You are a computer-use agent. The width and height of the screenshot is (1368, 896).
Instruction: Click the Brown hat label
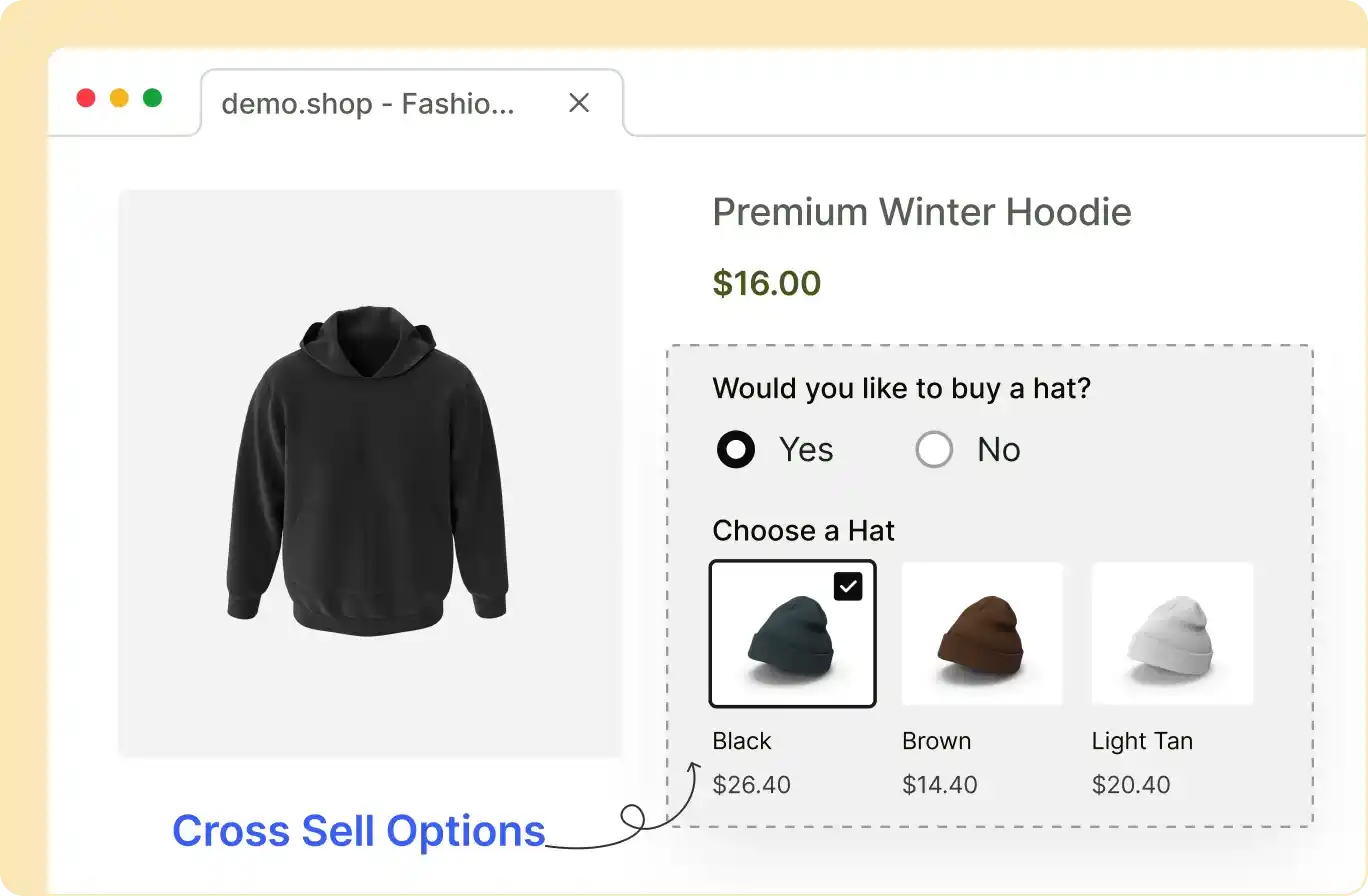(x=936, y=741)
